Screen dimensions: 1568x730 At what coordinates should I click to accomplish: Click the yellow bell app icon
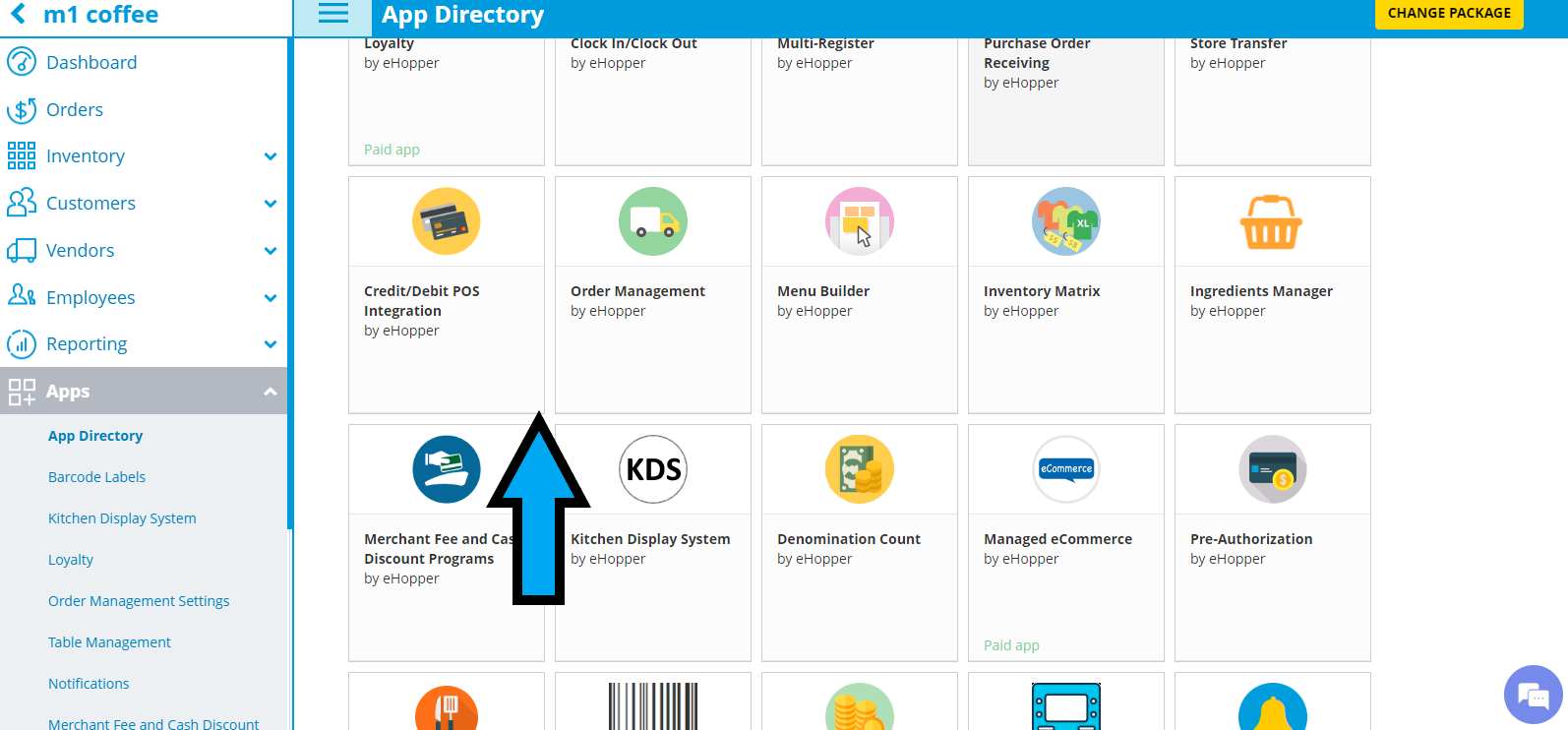coord(1273,707)
